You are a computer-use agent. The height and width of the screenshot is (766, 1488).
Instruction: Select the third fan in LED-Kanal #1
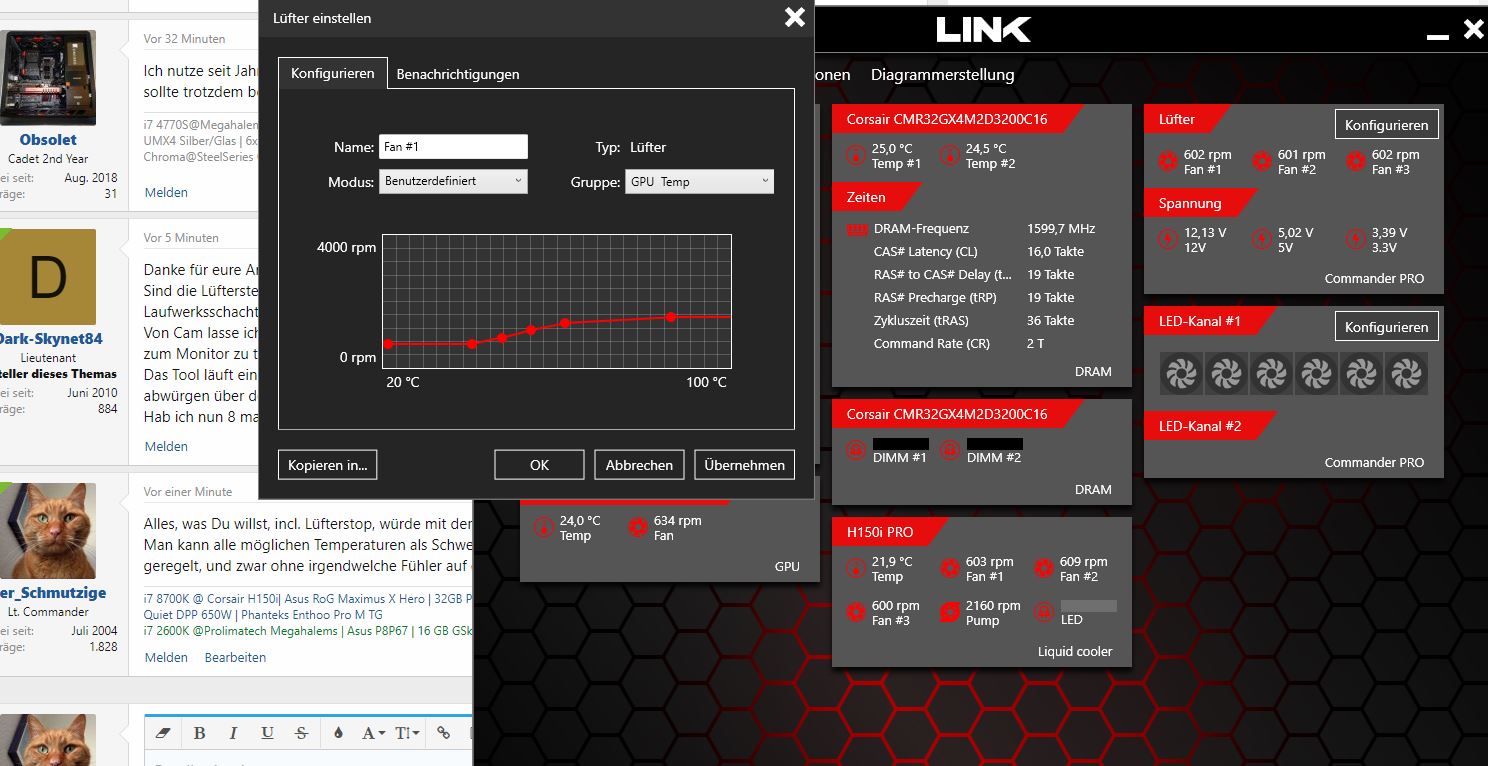click(1271, 374)
